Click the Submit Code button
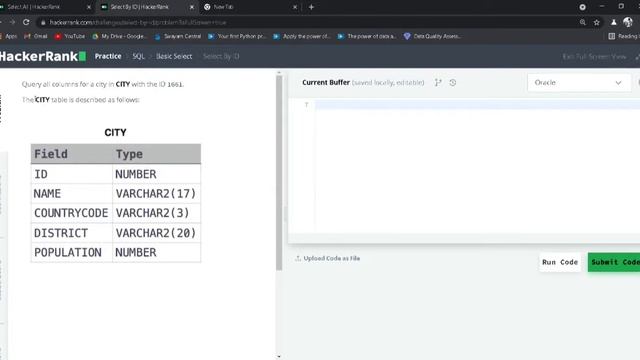The image size is (640, 360). pos(614,262)
